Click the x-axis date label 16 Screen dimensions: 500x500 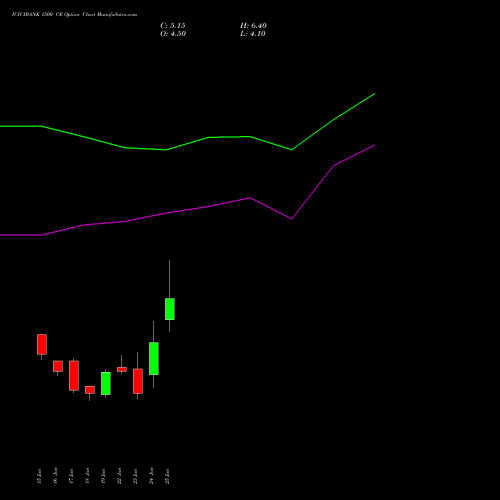tap(55, 476)
